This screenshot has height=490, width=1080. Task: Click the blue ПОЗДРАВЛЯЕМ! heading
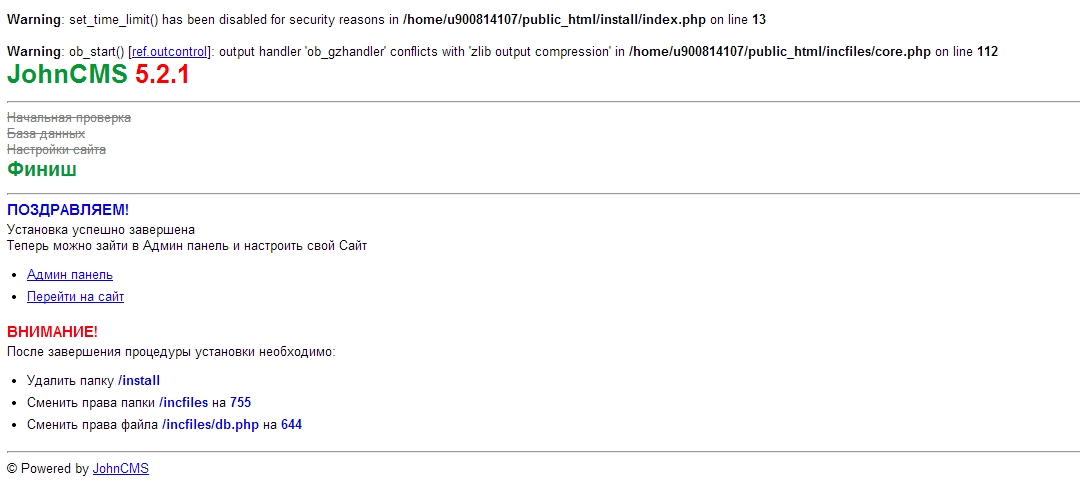pyautogui.click(x=68, y=210)
